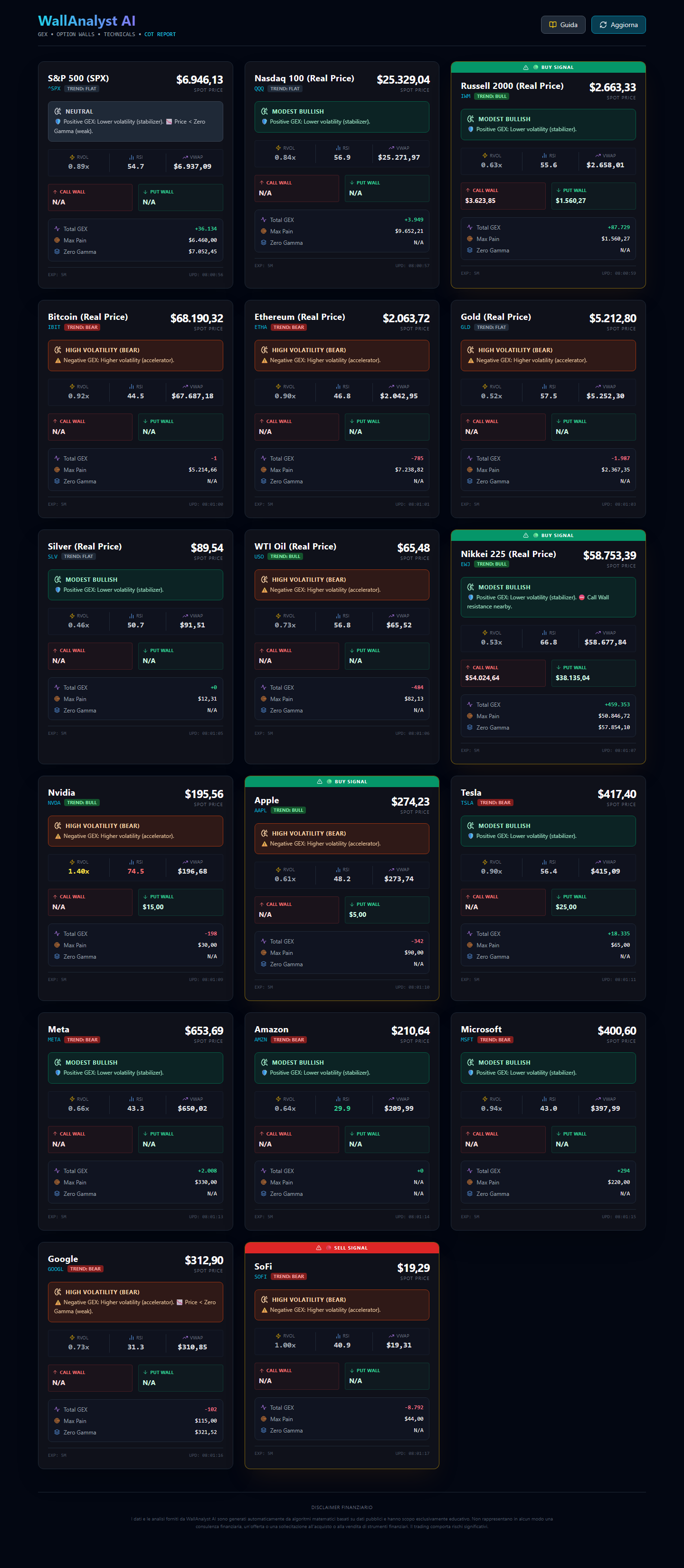This screenshot has width=684, height=1568.
Task: Click the book icon in Guida
Action: click(x=552, y=25)
